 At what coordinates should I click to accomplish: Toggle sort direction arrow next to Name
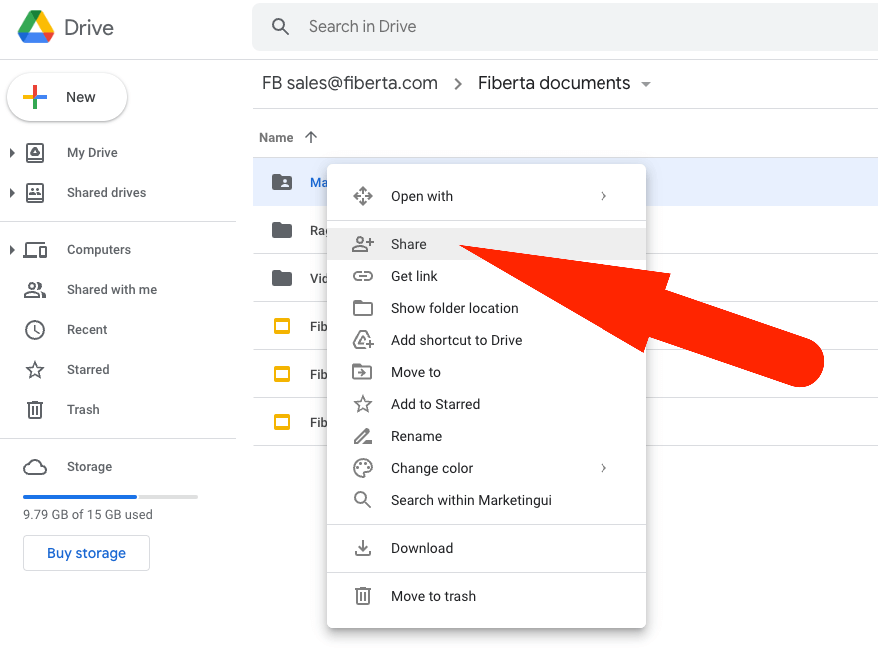[311, 137]
